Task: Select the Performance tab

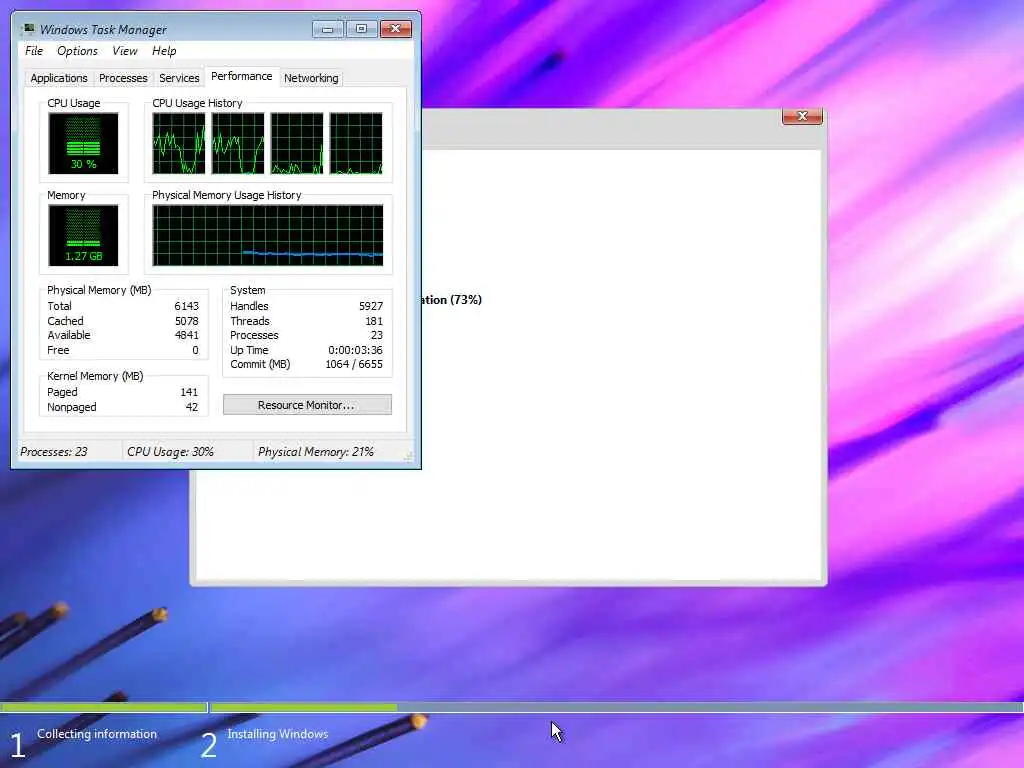Action: [x=242, y=76]
